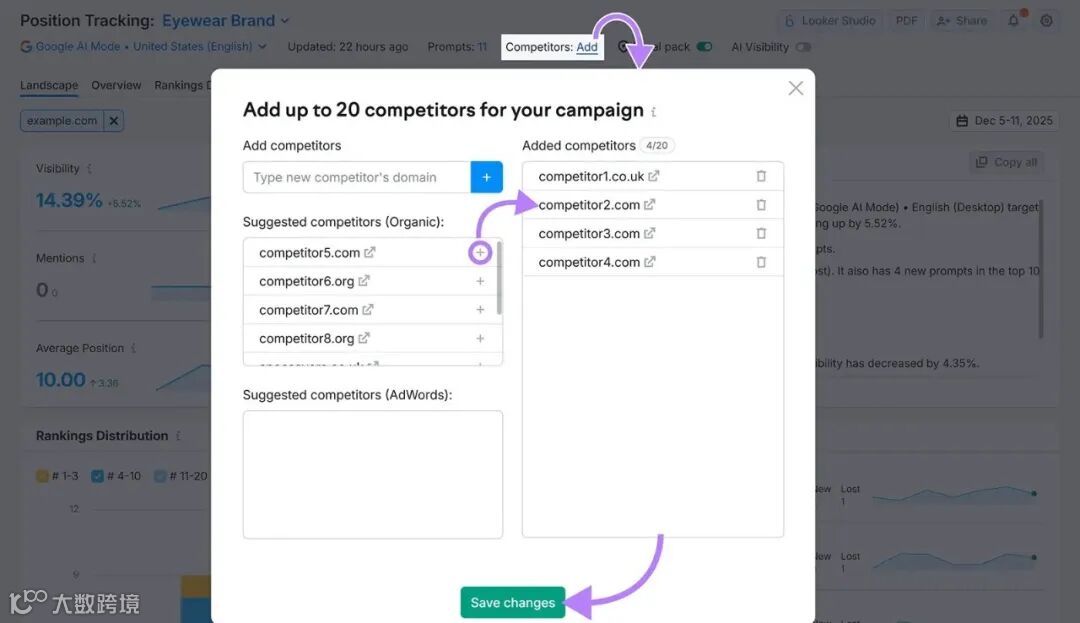The height and width of the screenshot is (623, 1080).
Task: Add competitor5.com using its plus icon
Action: [480, 253]
